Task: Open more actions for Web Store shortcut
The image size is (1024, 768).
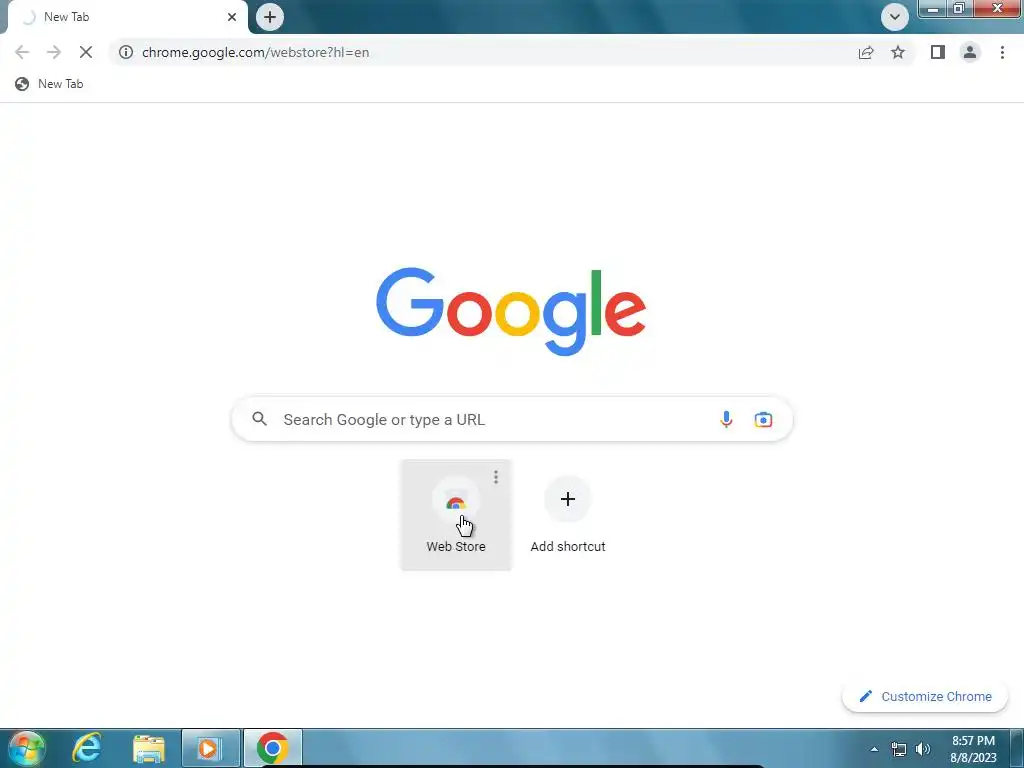Action: [x=496, y=477]
